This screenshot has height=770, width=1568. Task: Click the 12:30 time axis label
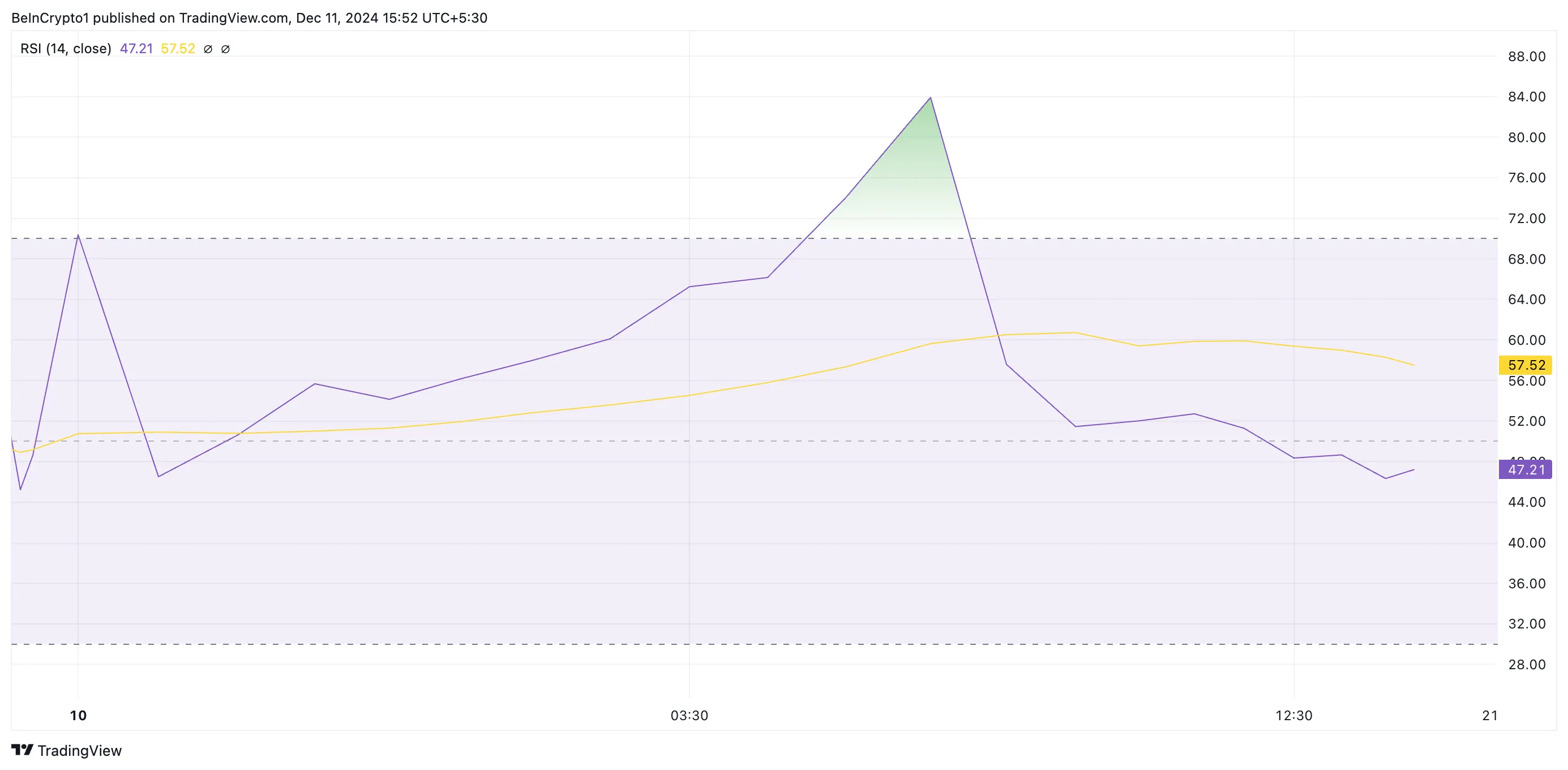(1293, 715)
